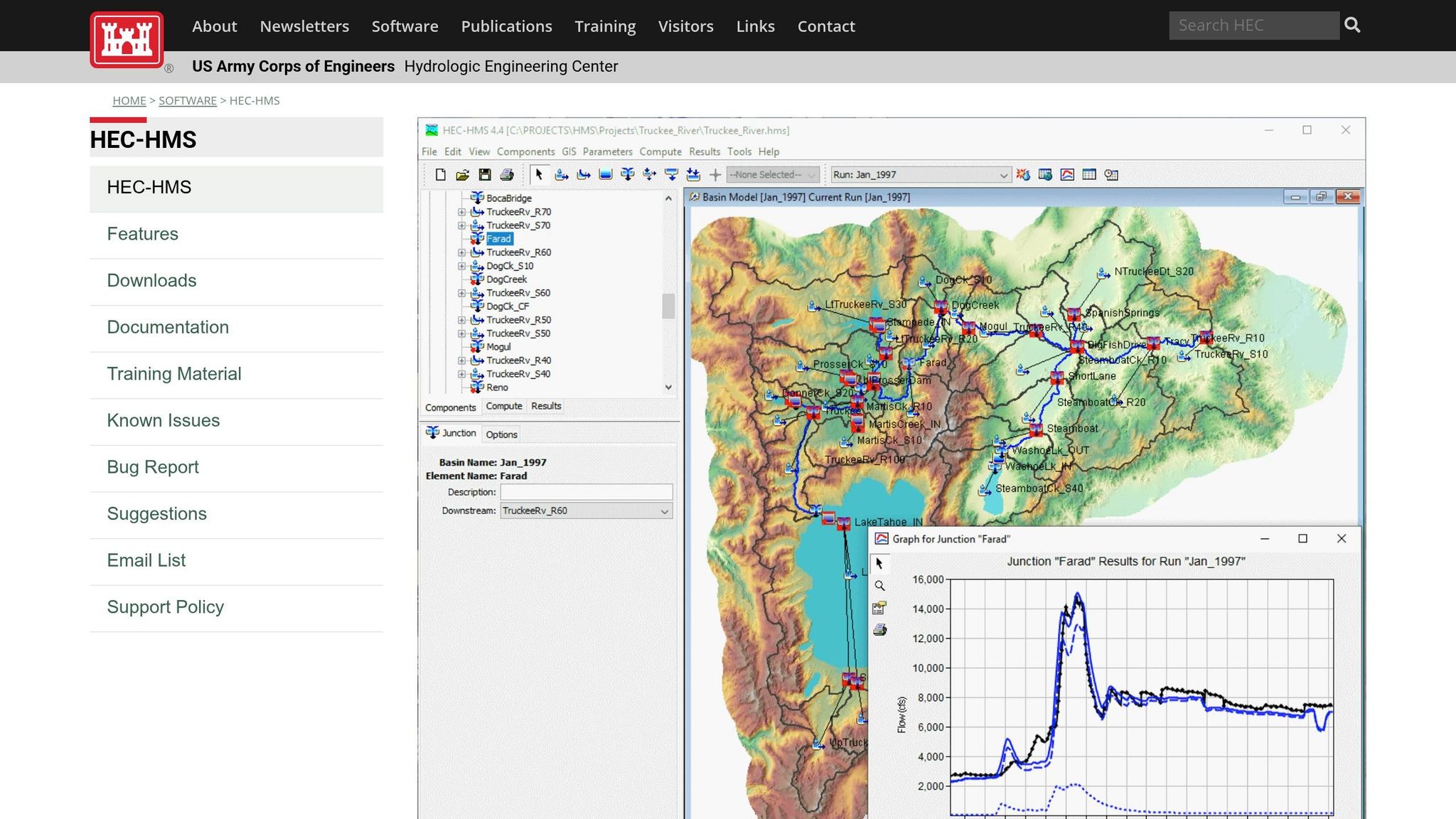Select the source creation tool

pyautogui.click(x=672, y=175)
